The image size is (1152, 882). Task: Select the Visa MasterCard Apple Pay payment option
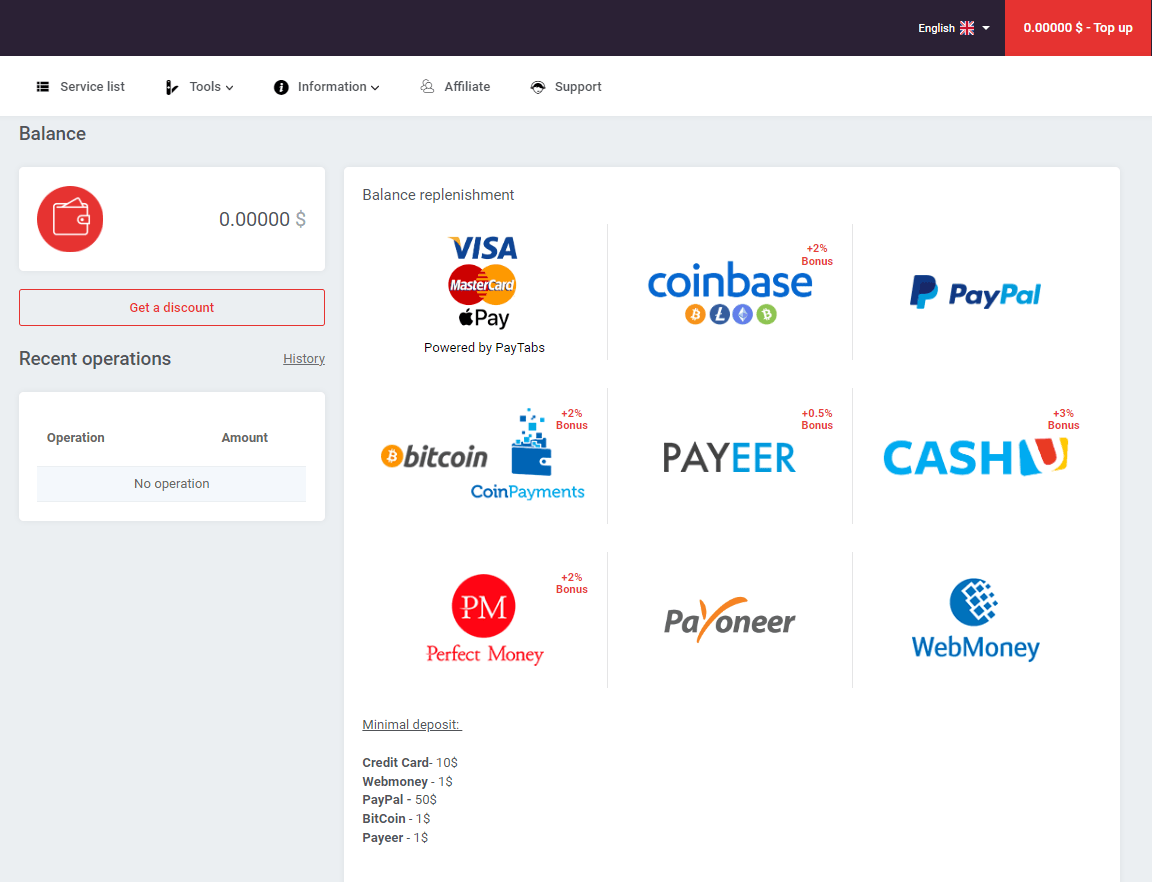484,293
